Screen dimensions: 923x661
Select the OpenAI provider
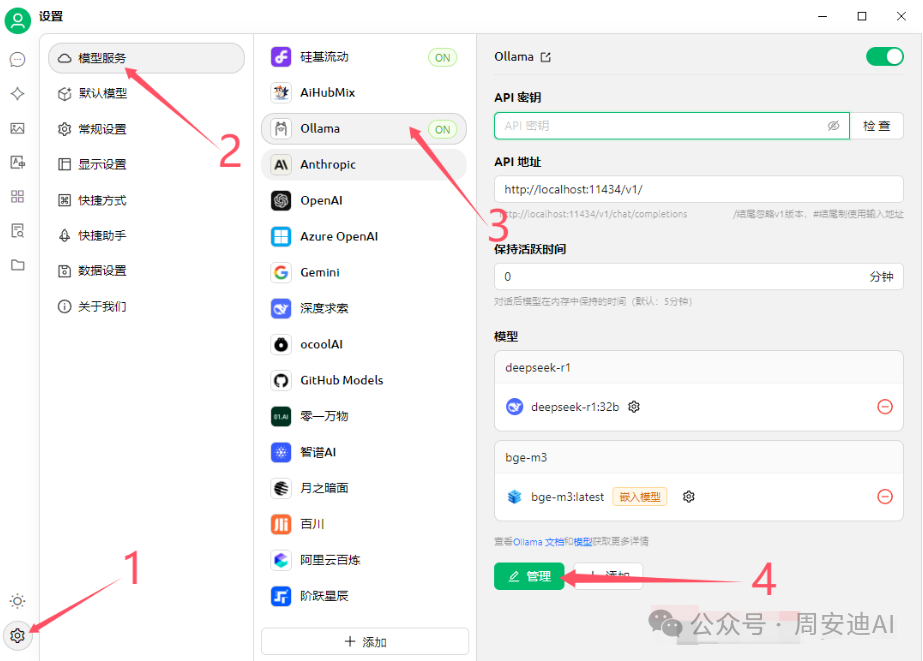pyautogui.click(x=364, y=201)
